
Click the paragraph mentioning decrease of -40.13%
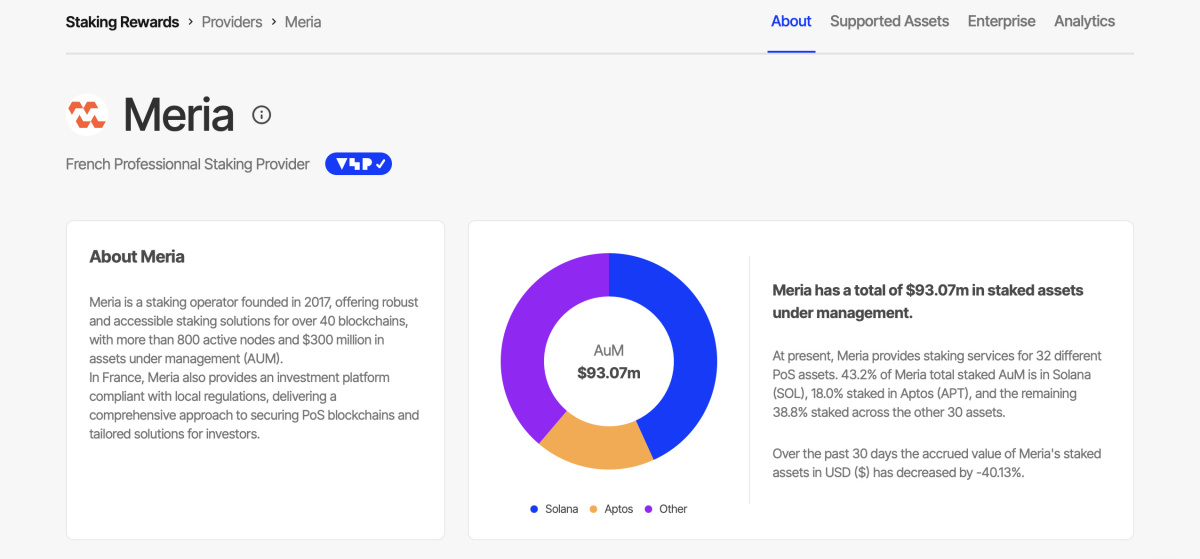click(x=937, y=463)
